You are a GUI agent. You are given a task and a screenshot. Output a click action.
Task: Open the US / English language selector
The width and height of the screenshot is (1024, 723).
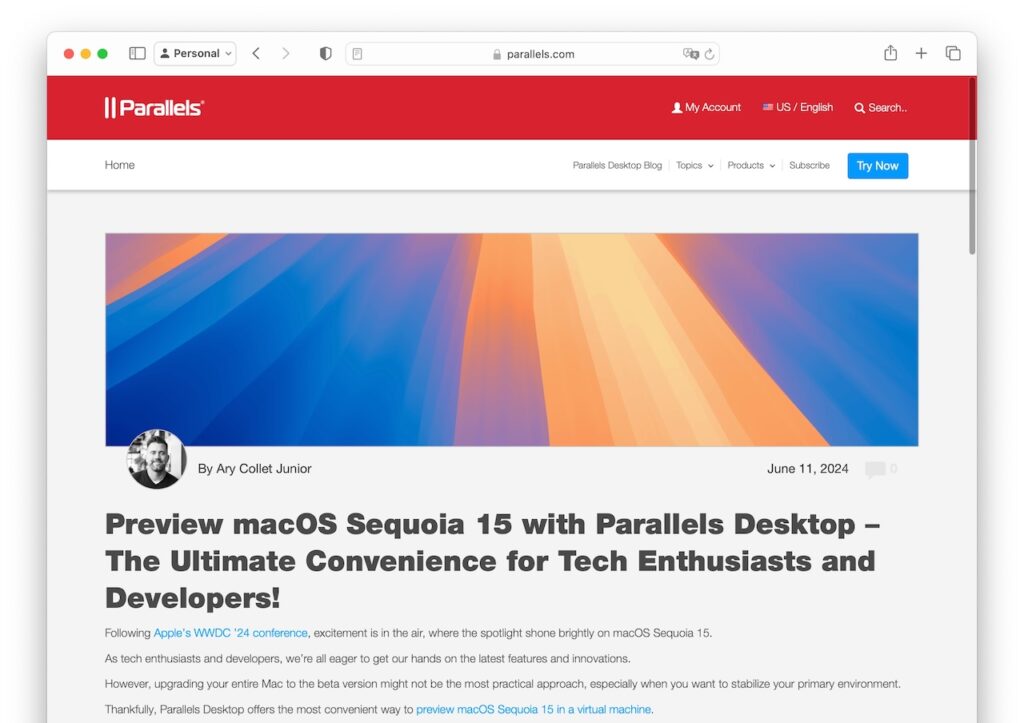798,107
